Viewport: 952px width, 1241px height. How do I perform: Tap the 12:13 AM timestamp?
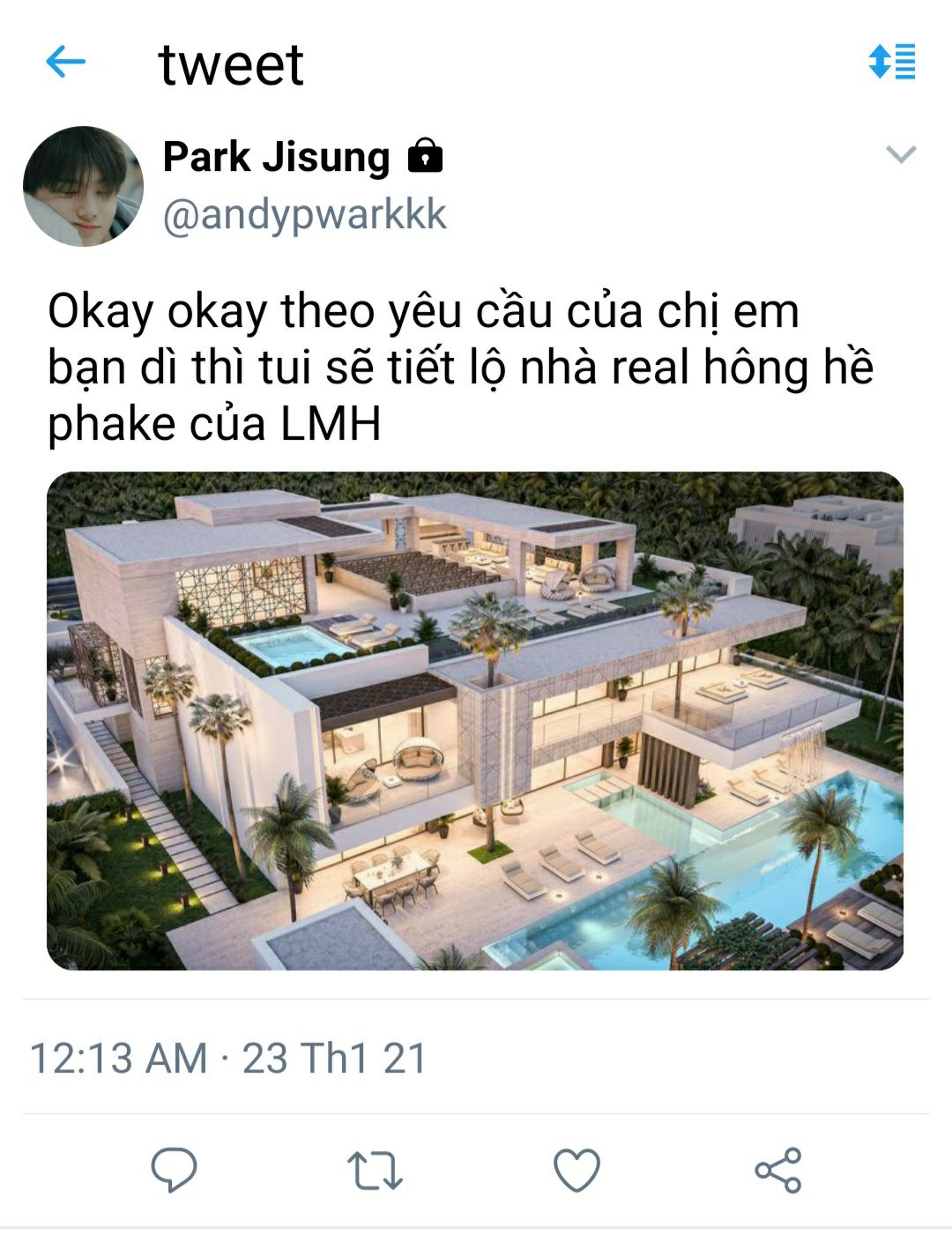click(x=119, y=1058)
